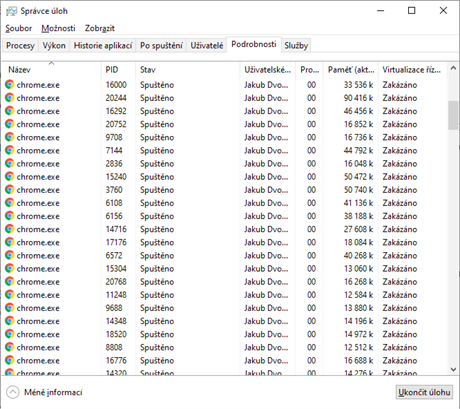
Task: Click Chrome icon of process PID 11248
Action: tap(10, 295)
